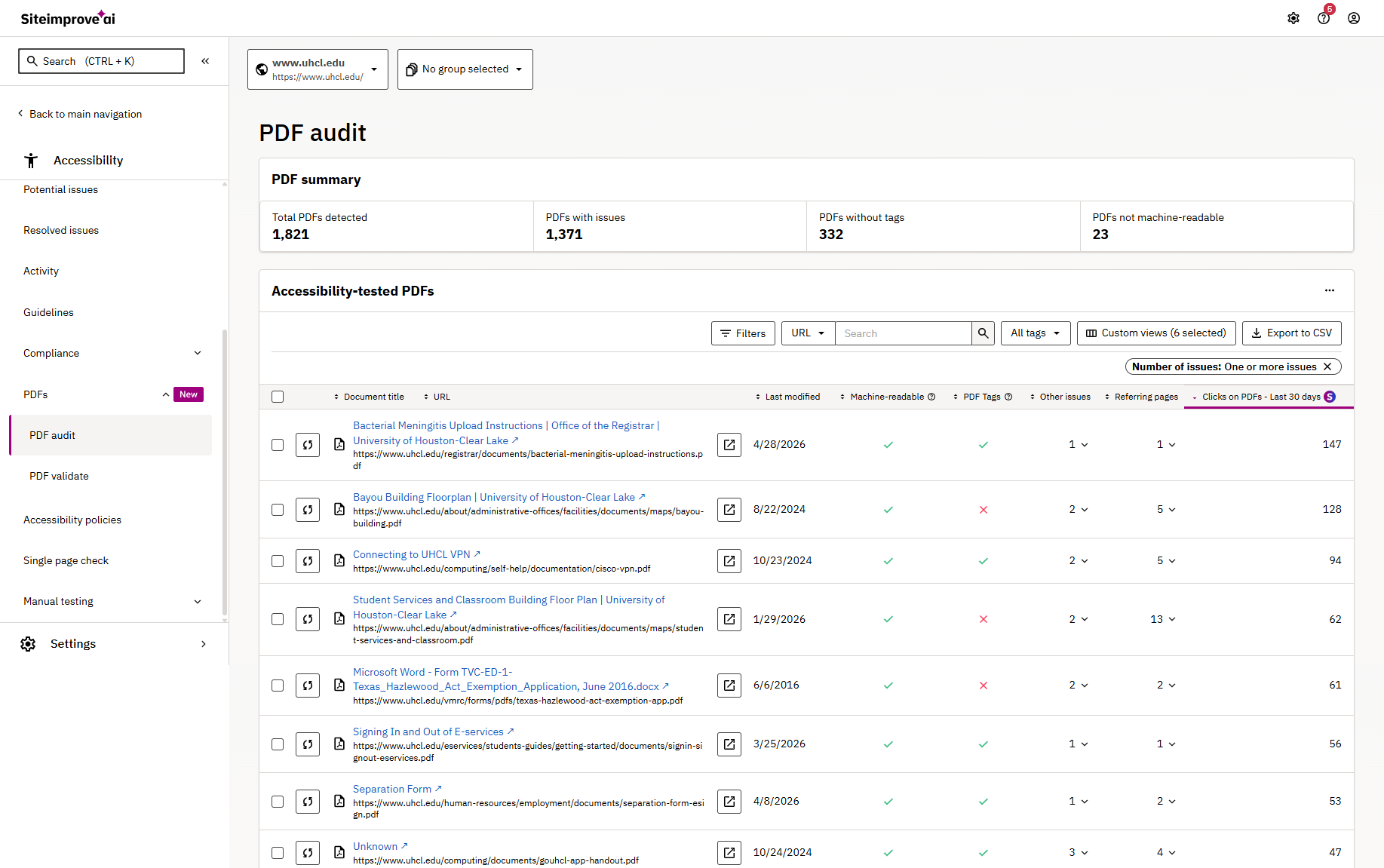Recheck the Bayou Building Floorplan PDF
Viewport: 1384px width, 868px height.
coord(308,510)
